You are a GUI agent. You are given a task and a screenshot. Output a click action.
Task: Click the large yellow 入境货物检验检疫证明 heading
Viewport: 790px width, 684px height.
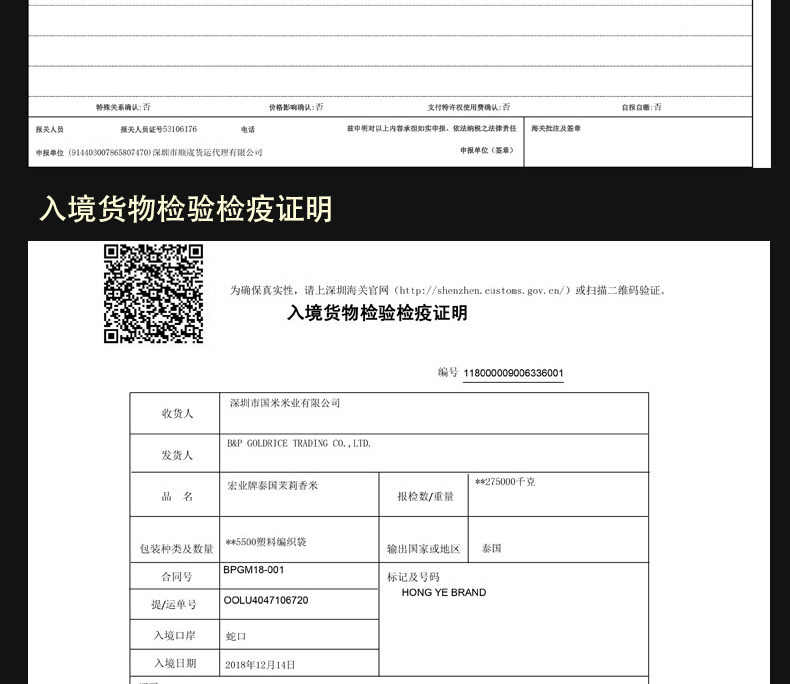(x=186, y=209)
